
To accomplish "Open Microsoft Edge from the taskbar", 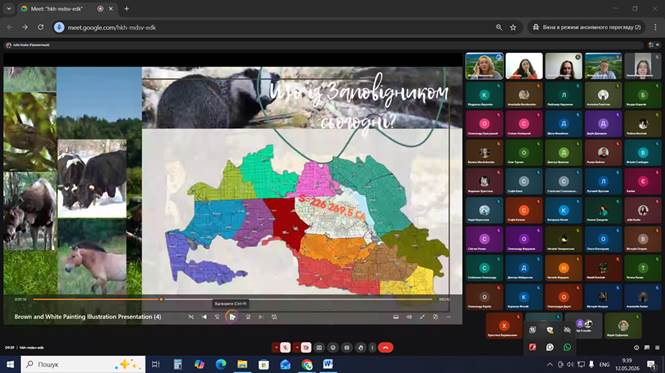I will point(221,365).
